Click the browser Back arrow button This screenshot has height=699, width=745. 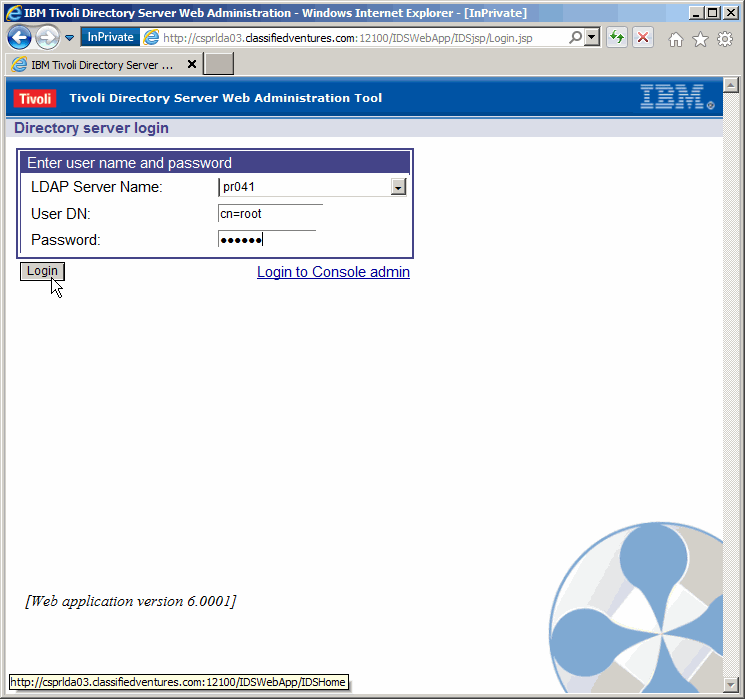[x=19, y=38]
